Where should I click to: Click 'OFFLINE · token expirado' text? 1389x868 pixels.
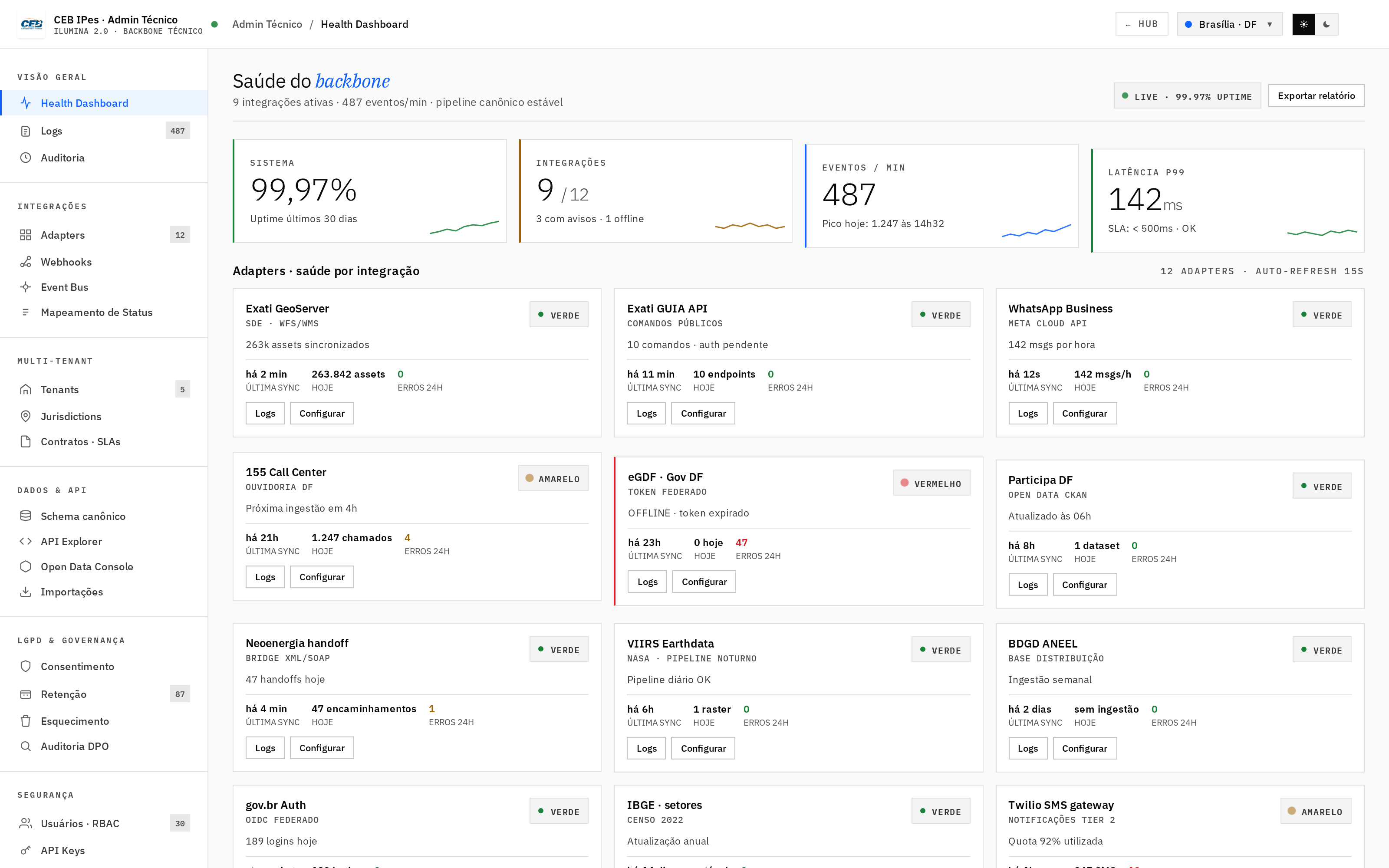pyautogui.click(x=688, y=513)
